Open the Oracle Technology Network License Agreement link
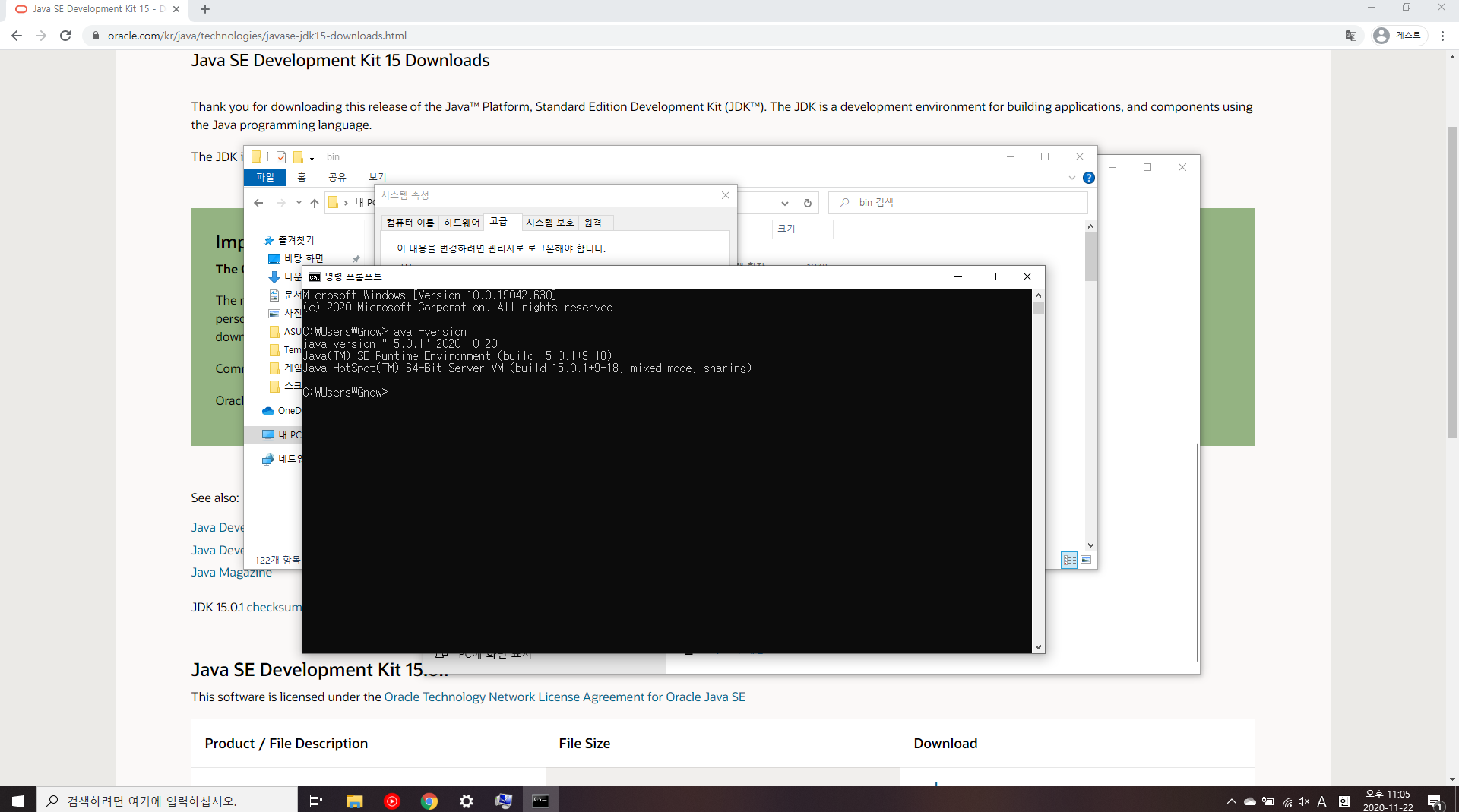This screenshot has height=812, width=1459. (565, 697)
